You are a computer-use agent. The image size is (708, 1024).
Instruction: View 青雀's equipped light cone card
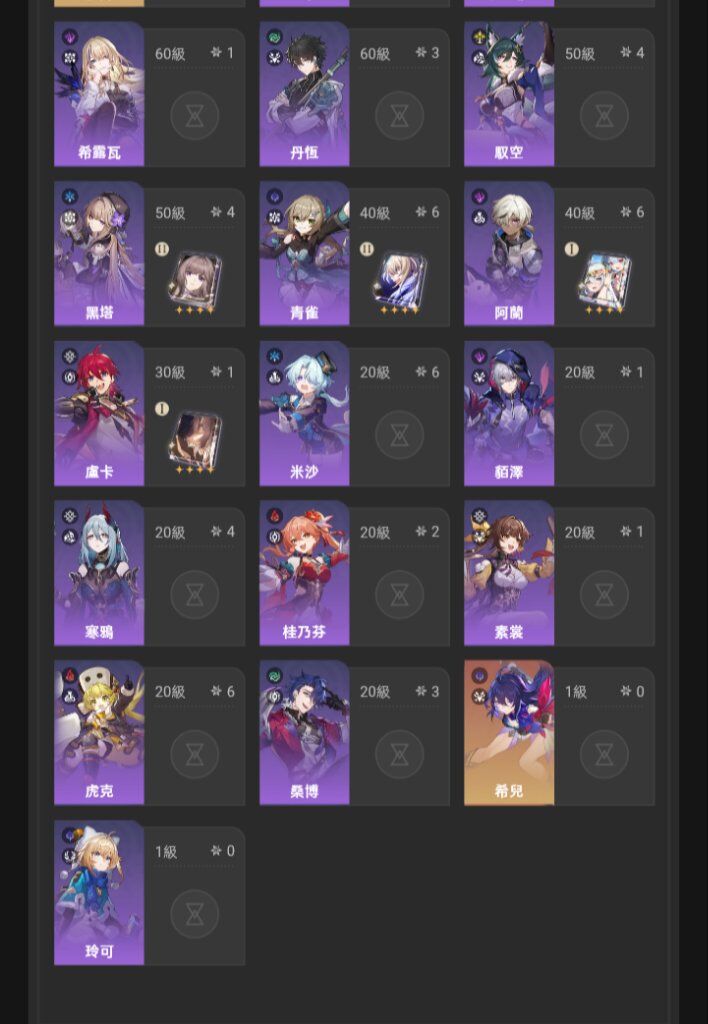point(400,281)
